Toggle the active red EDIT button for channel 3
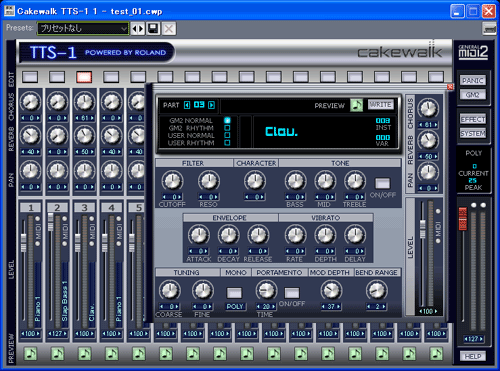The width and height of the screenshot is (500, 371). coord(84,77)
